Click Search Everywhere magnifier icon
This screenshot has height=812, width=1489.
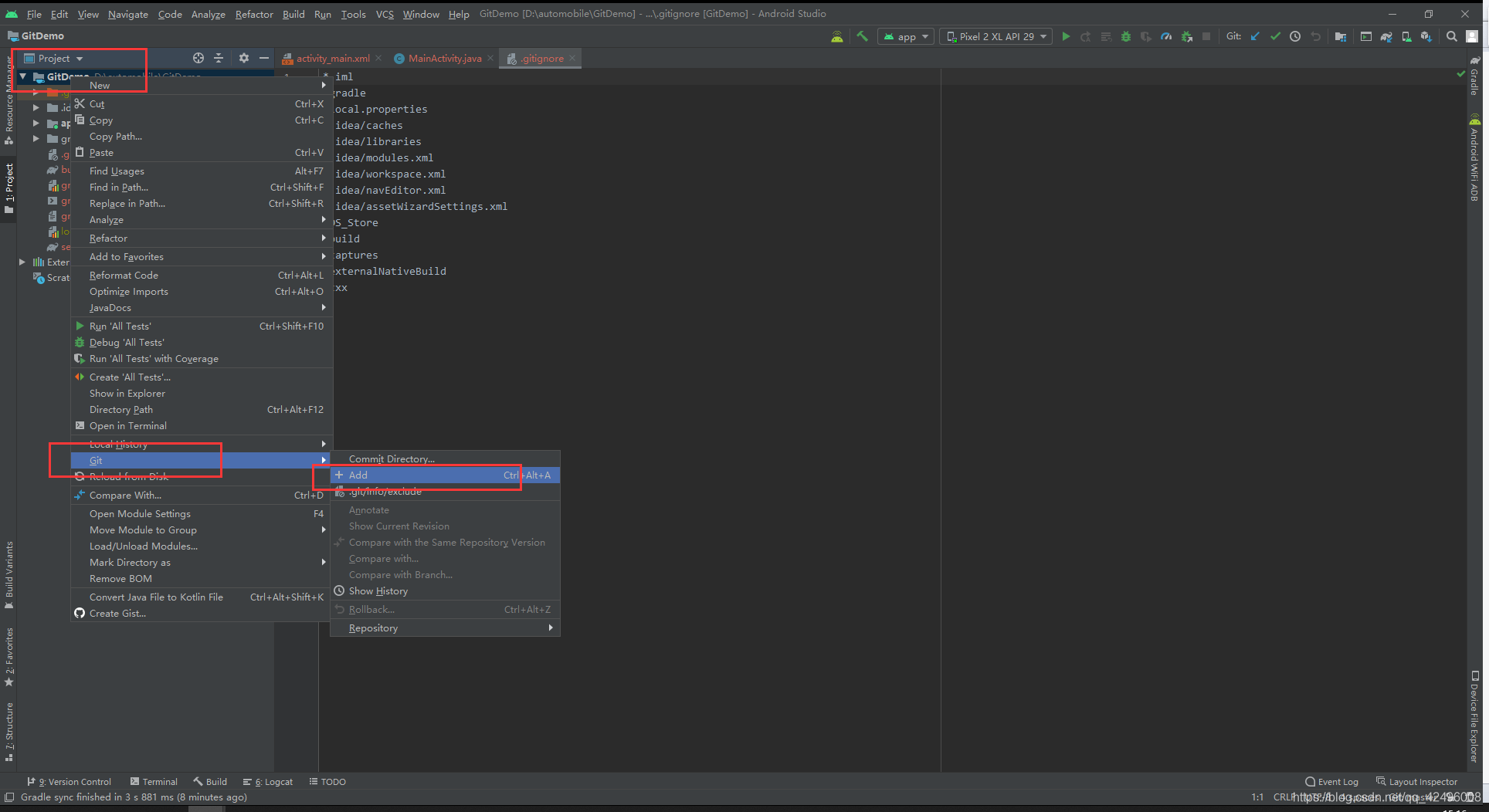1452,36
